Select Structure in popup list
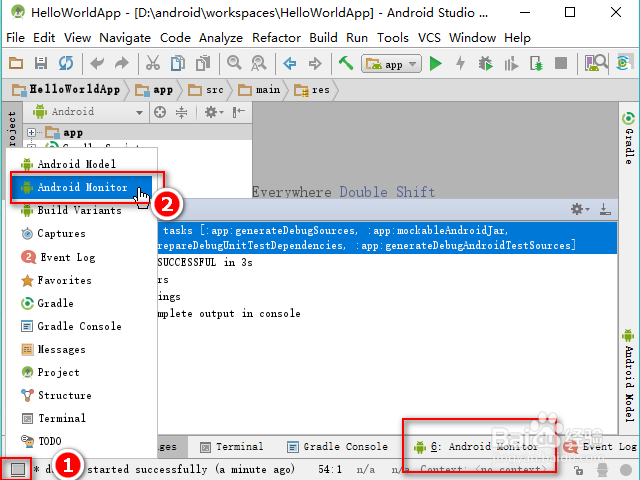 click(82, 395)
